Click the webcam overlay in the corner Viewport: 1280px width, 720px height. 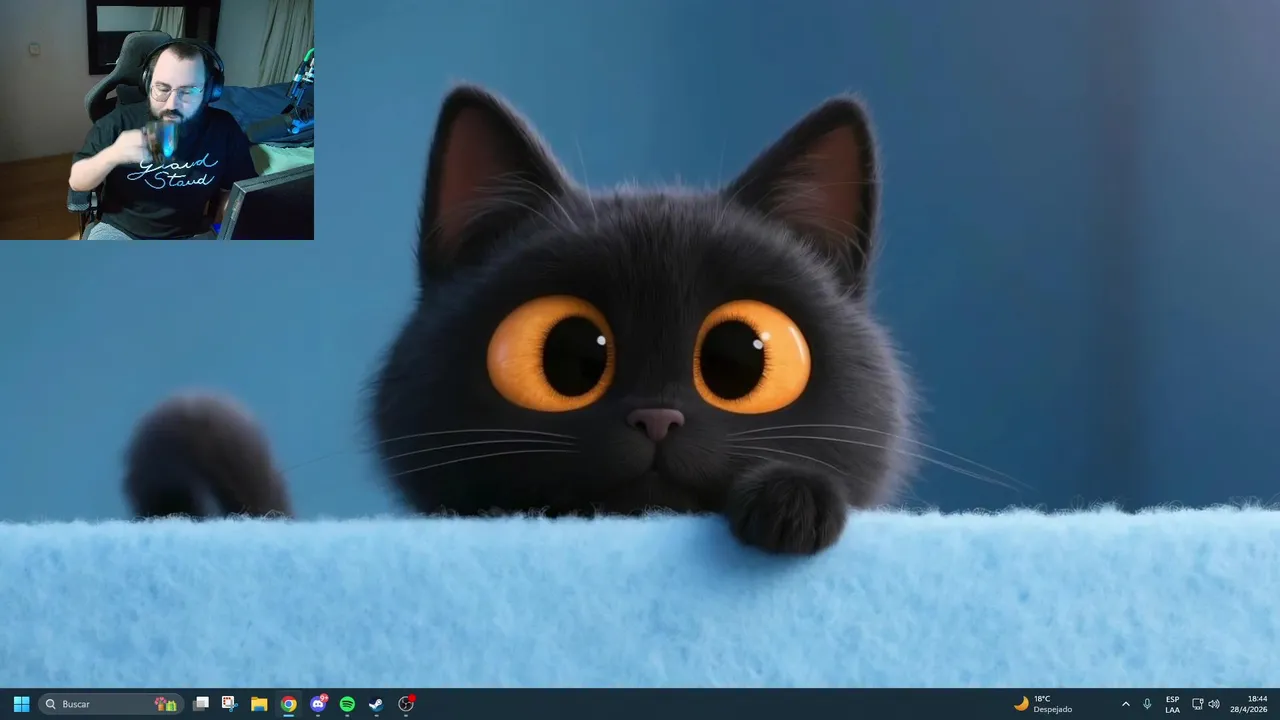[157, 120]
